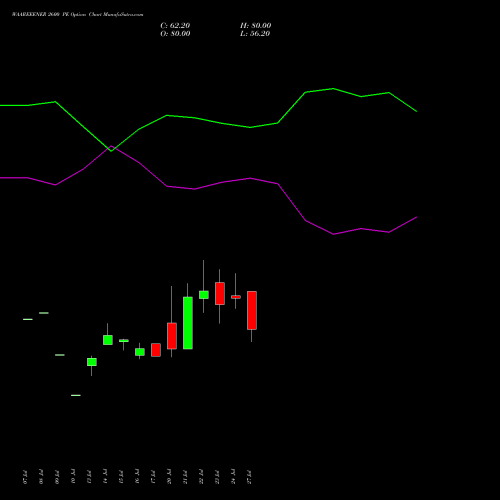Click the open value O: 80.00
This screenshot has width=500, height=500.
click(x=175, y=33)
